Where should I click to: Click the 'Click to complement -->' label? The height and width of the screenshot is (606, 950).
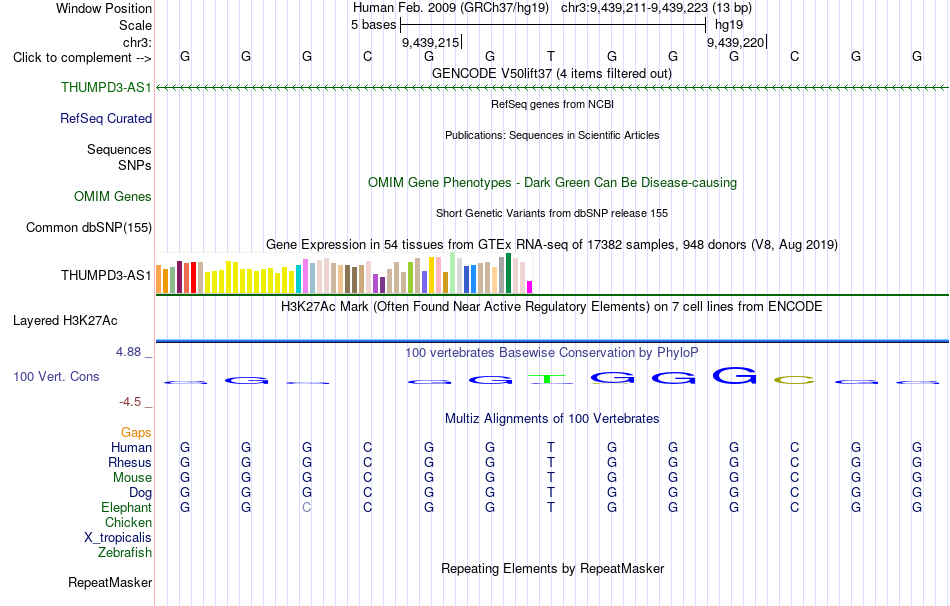(x=82, y=58)
